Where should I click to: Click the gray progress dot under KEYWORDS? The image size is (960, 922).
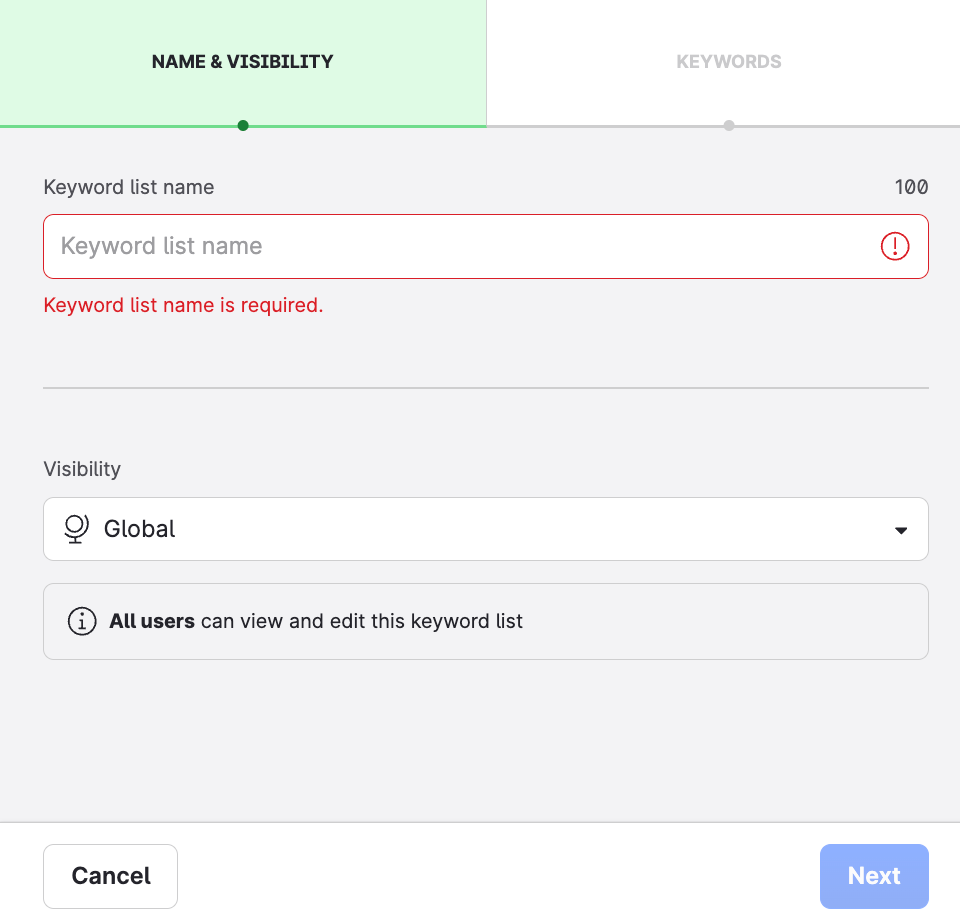click(729, 125)
